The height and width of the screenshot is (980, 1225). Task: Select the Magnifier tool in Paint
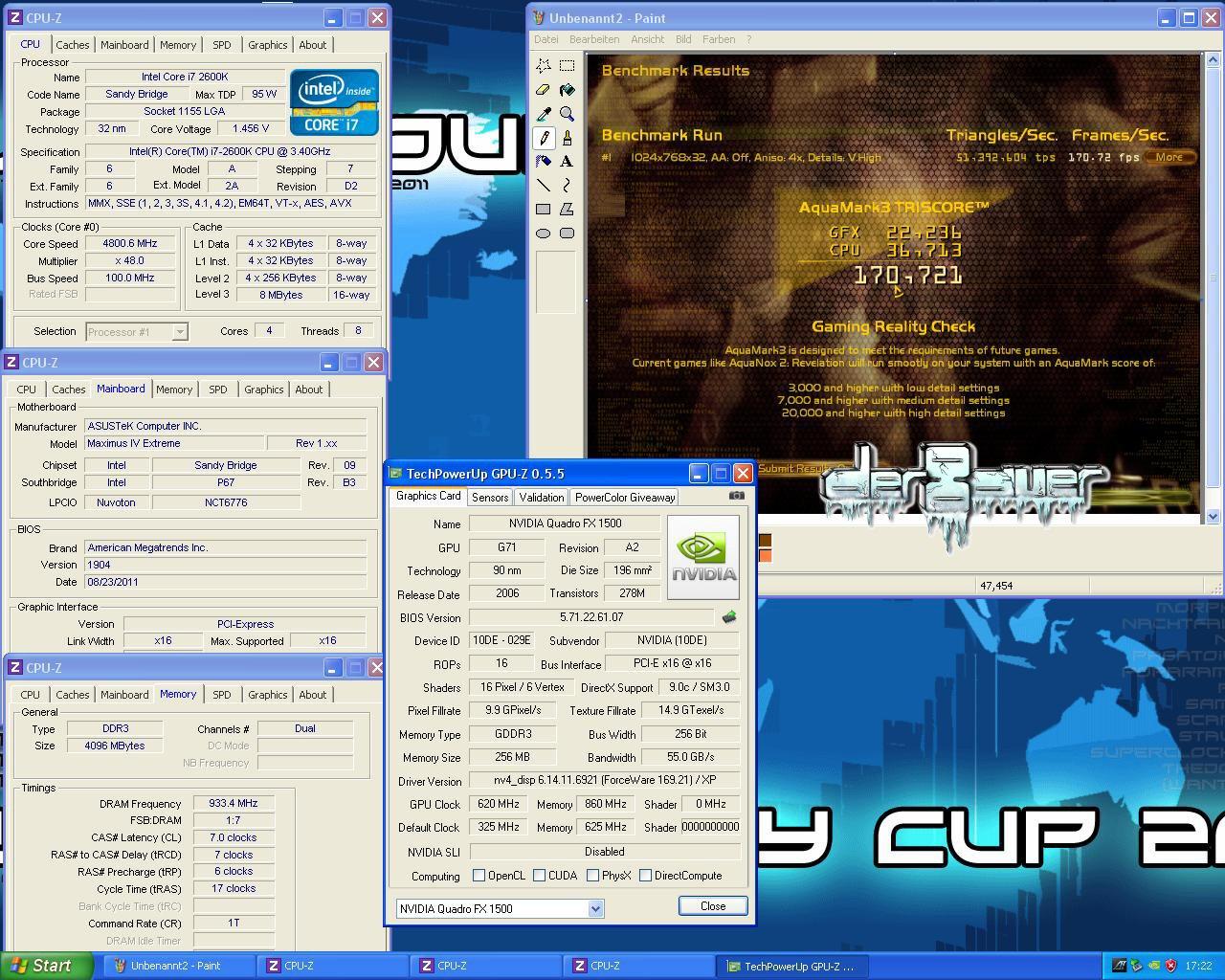[568, 114]
